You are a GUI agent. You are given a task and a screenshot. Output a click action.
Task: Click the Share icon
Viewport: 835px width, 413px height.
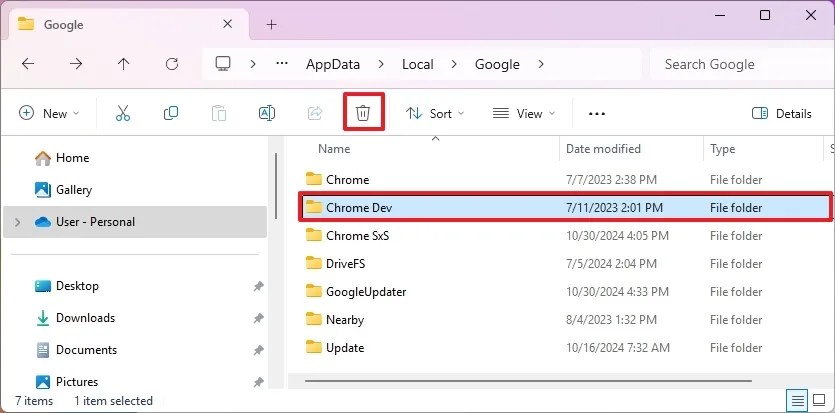pos(315,113)
